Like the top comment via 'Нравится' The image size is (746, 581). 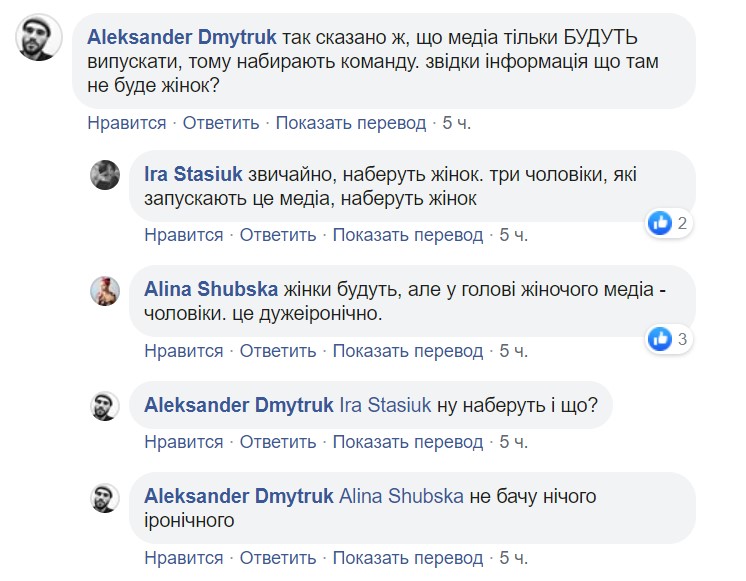tap(127, 123)
